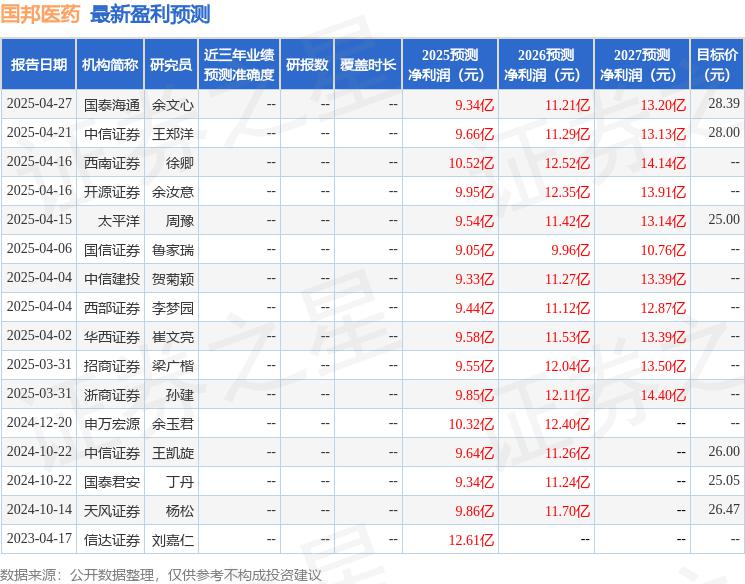Screen dimensions: 745x584
Task: Click researcher 孙建
Action: click(x=180, y=394)
